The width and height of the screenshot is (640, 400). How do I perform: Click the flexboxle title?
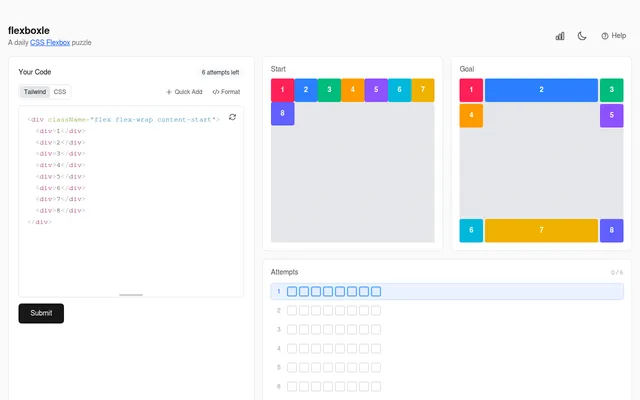29,31
